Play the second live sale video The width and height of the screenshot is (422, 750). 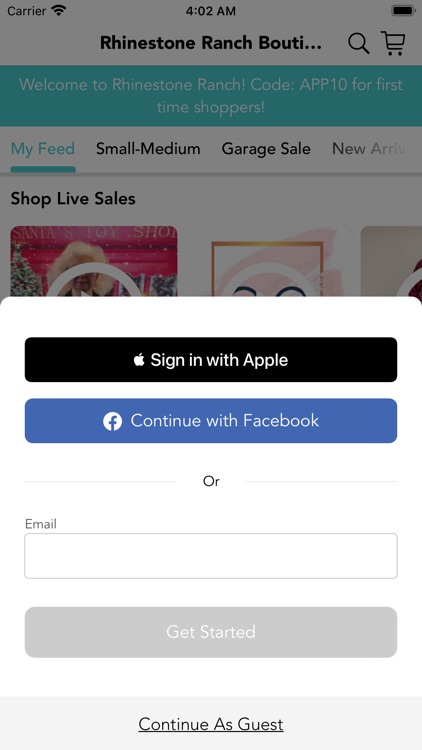coord(269,262)
